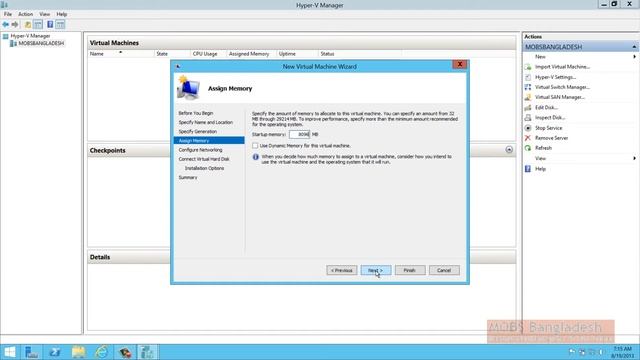Click Hyper-V Settings... action link

pos(555,77)
